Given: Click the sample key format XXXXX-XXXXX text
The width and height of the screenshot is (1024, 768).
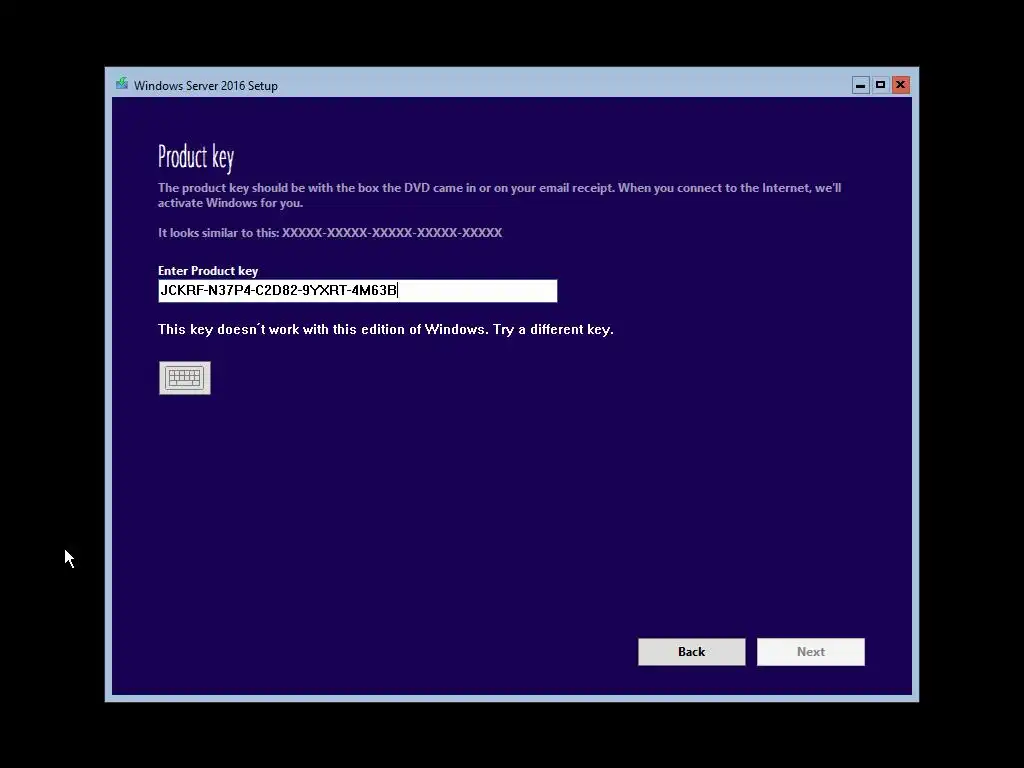Looking at the screenshot, I should pos(392,232).
